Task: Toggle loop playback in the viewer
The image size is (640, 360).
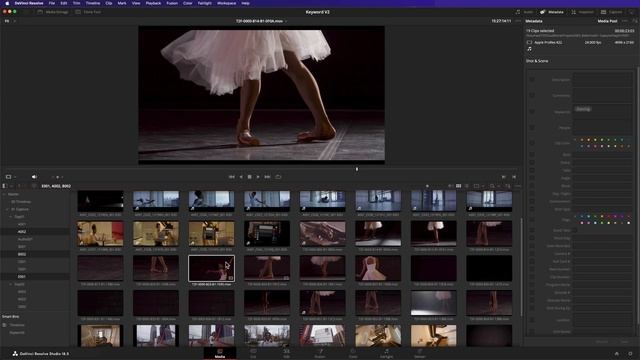Action: tap(278, 177)
